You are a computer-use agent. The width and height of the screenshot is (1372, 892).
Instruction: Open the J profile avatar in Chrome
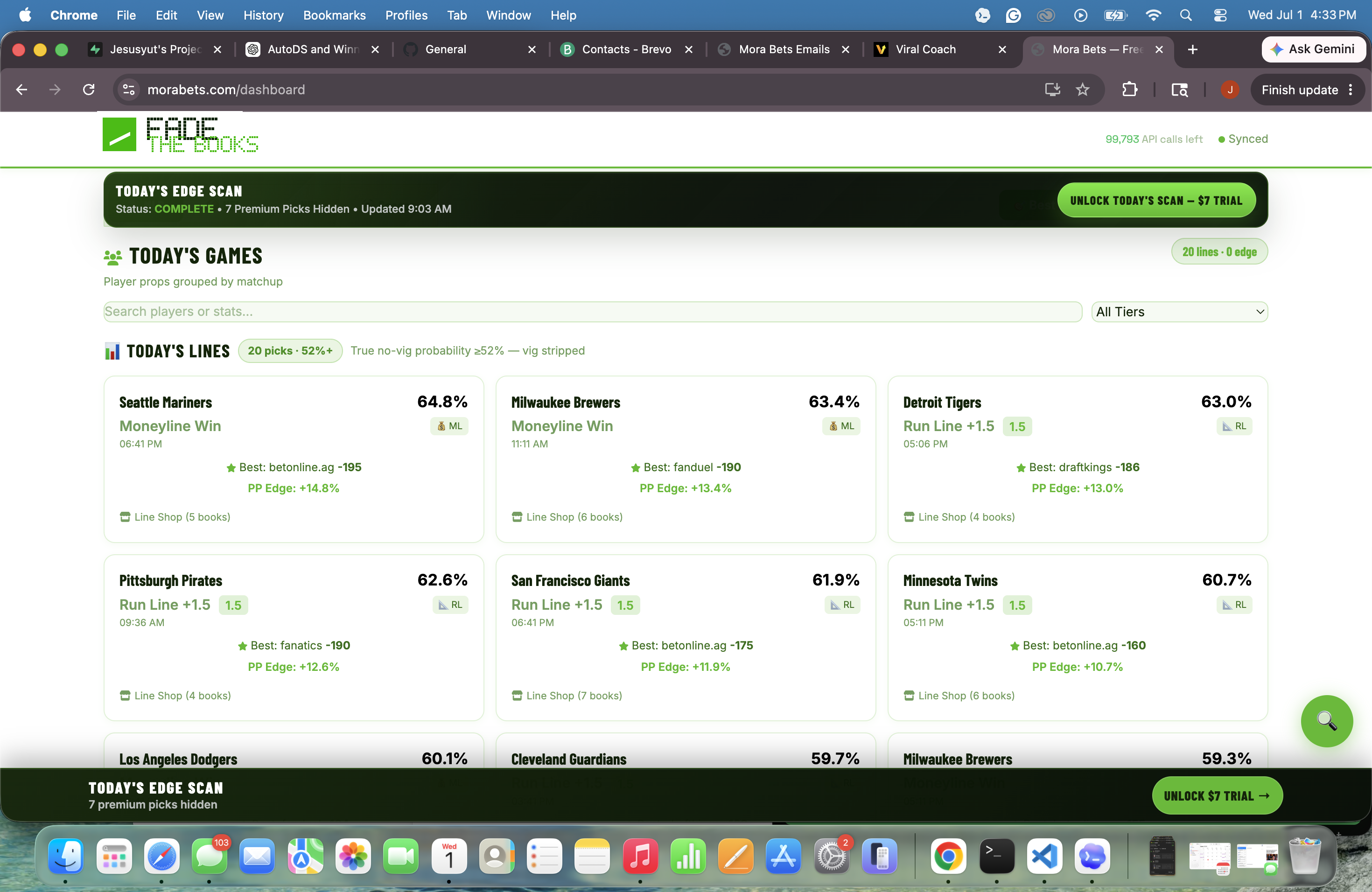click(1230, 90)
